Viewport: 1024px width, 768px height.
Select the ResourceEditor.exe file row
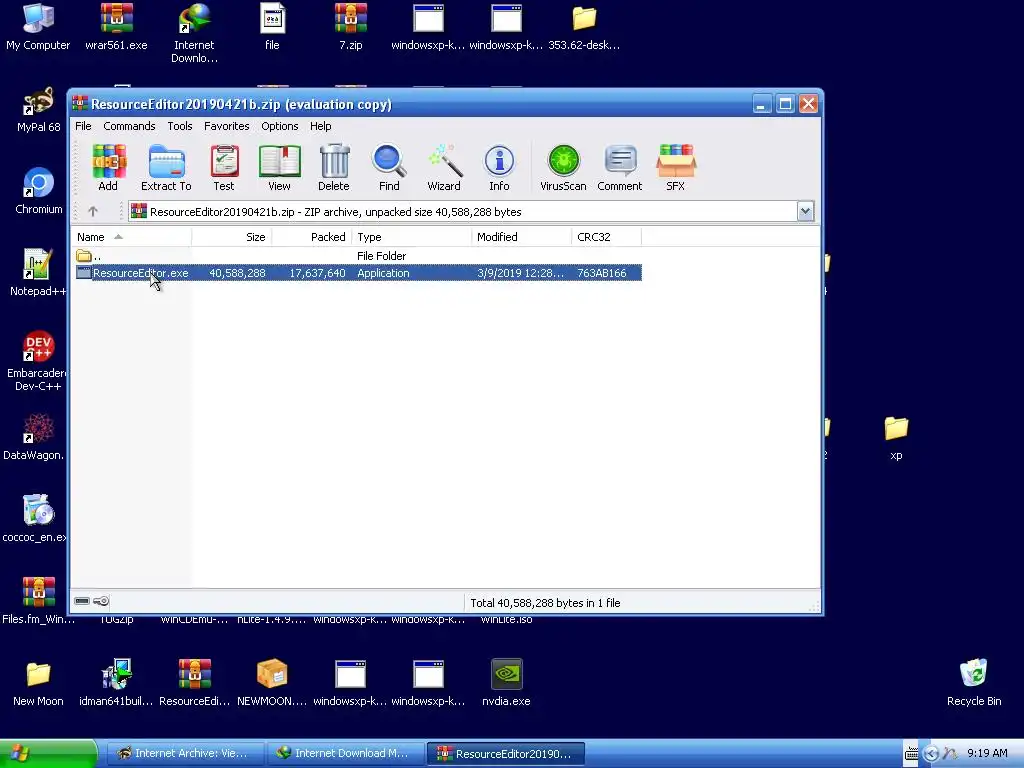tap(358, 273)
